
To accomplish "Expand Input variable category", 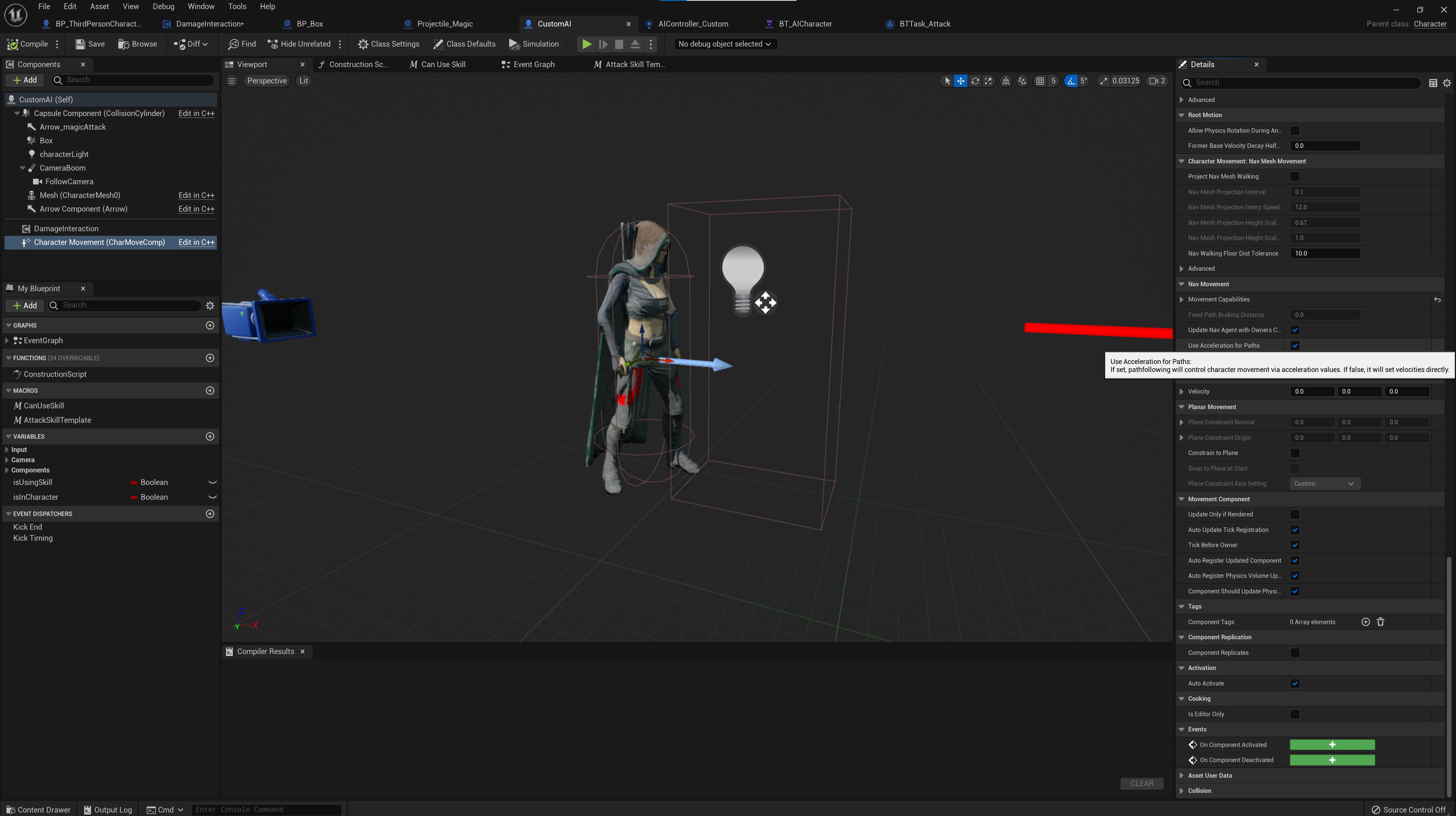I will click(7, 450).
